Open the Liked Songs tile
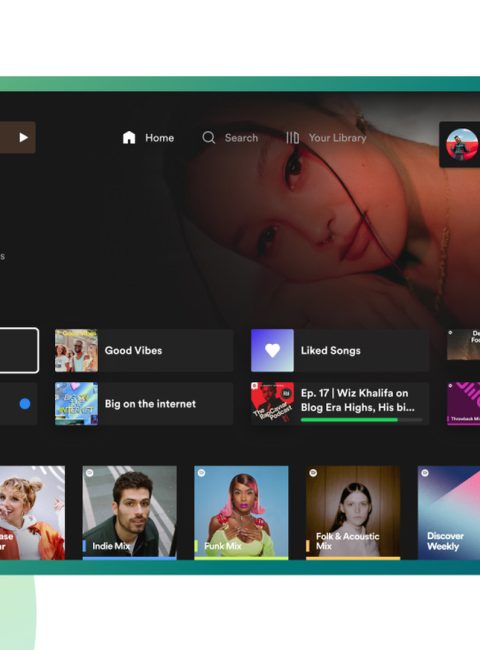The height and width of the screenshot is (650, 480). point(340,351)
